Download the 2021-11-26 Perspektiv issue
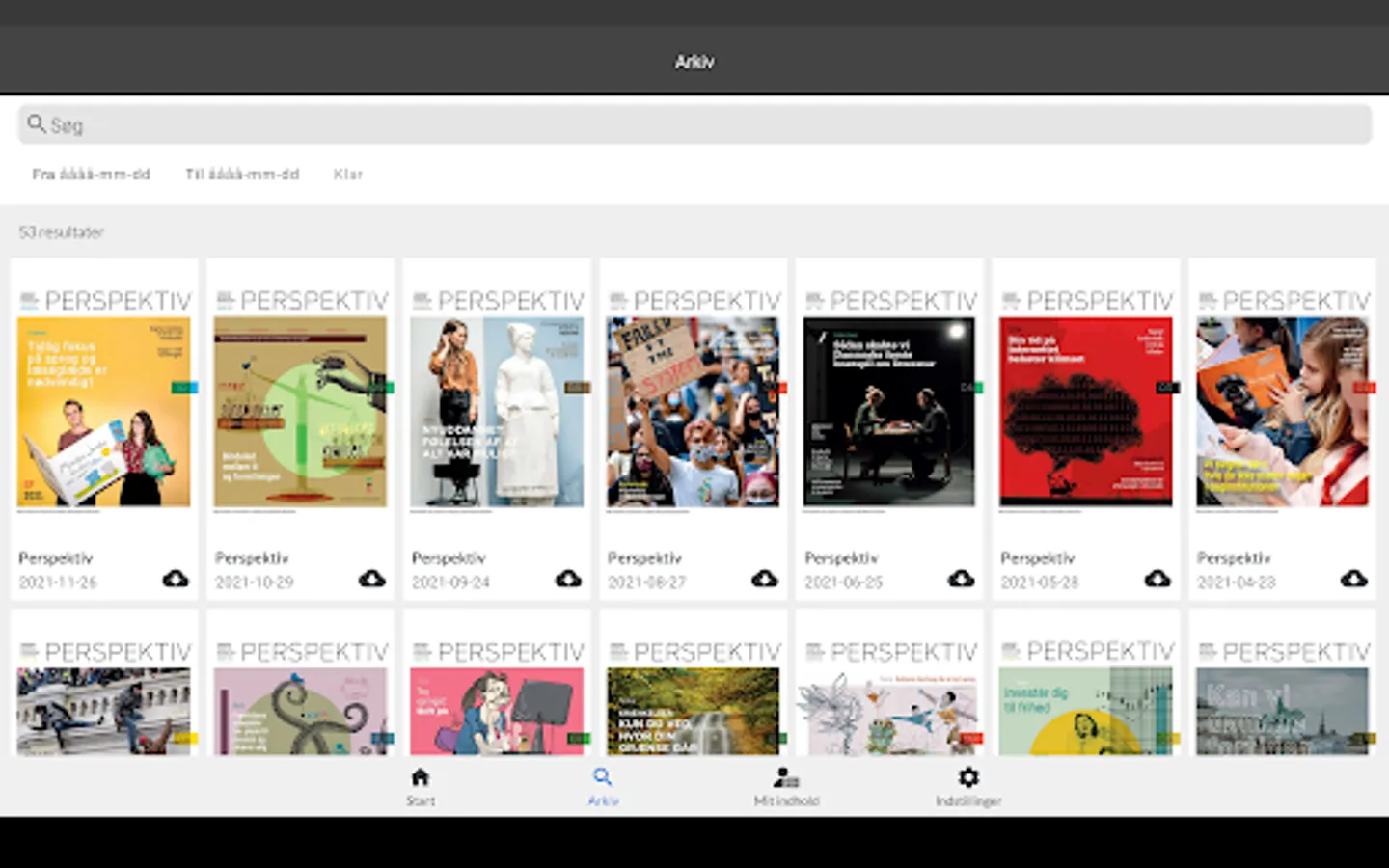Image resolution: width=1389 pixels, height=868 pixels. pos(176,579)
